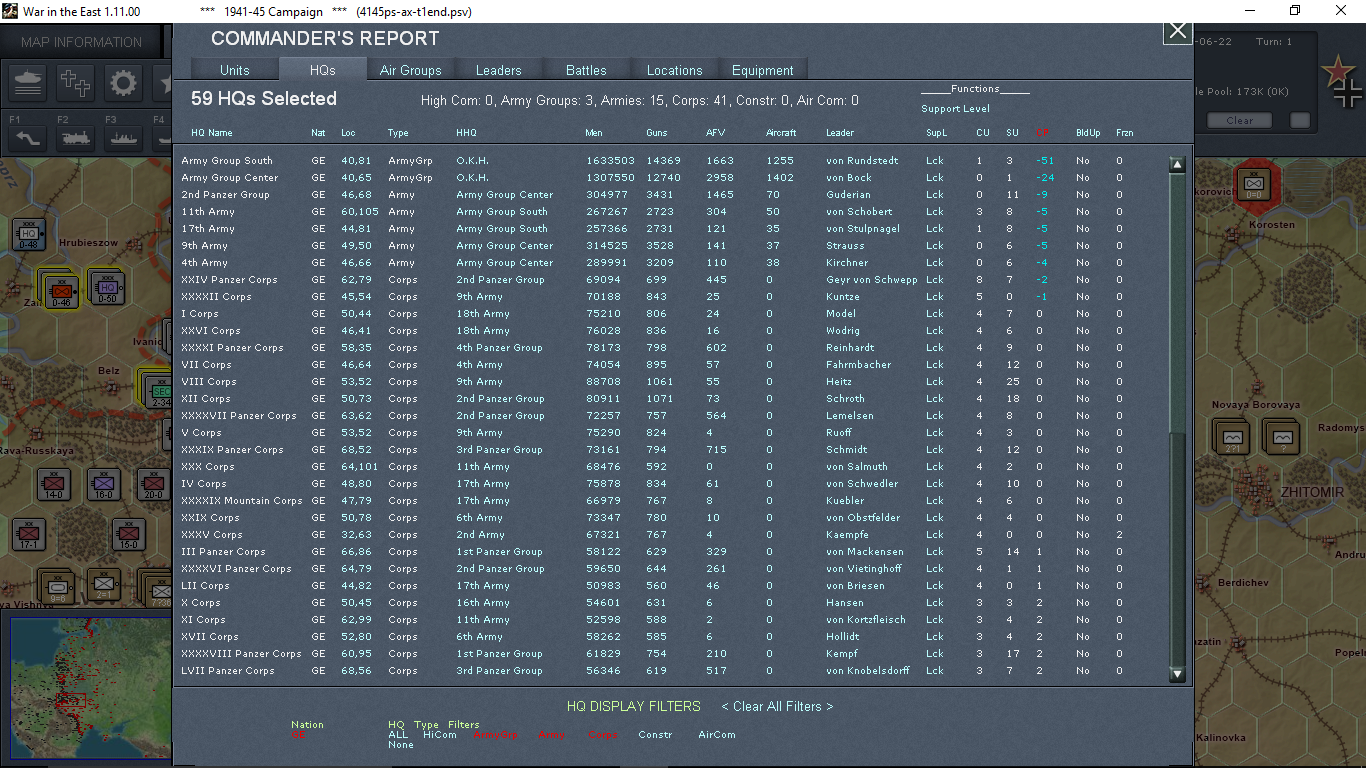
Task: Click the XXXXIX Mountain Corps HQ name
Action: coord(241,501)
